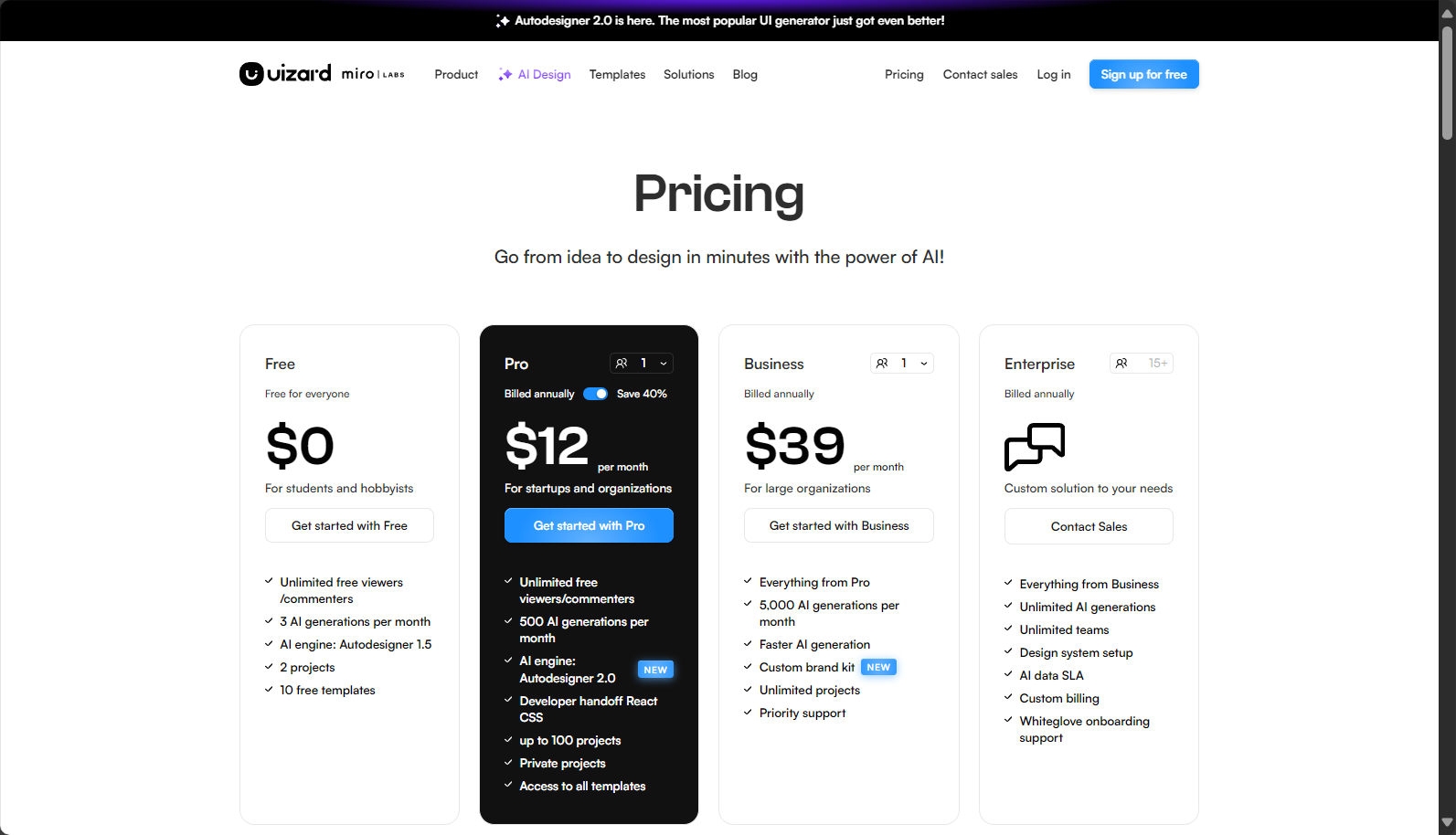Click the sparkle icon in announcement banner
This screenshot has height=835, width=1456.
pos(503,21)
